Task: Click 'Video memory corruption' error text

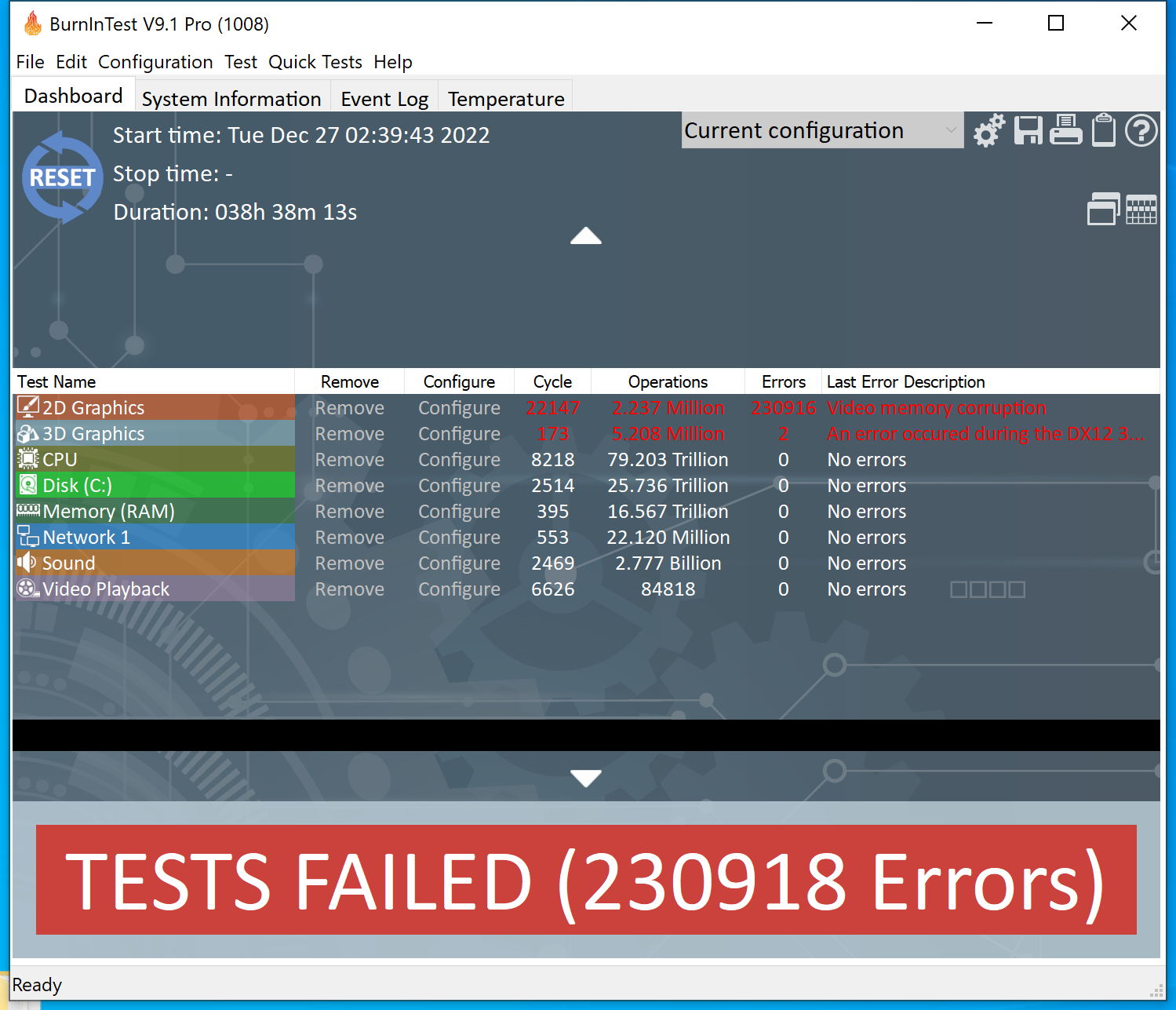Action: (937, 408)
